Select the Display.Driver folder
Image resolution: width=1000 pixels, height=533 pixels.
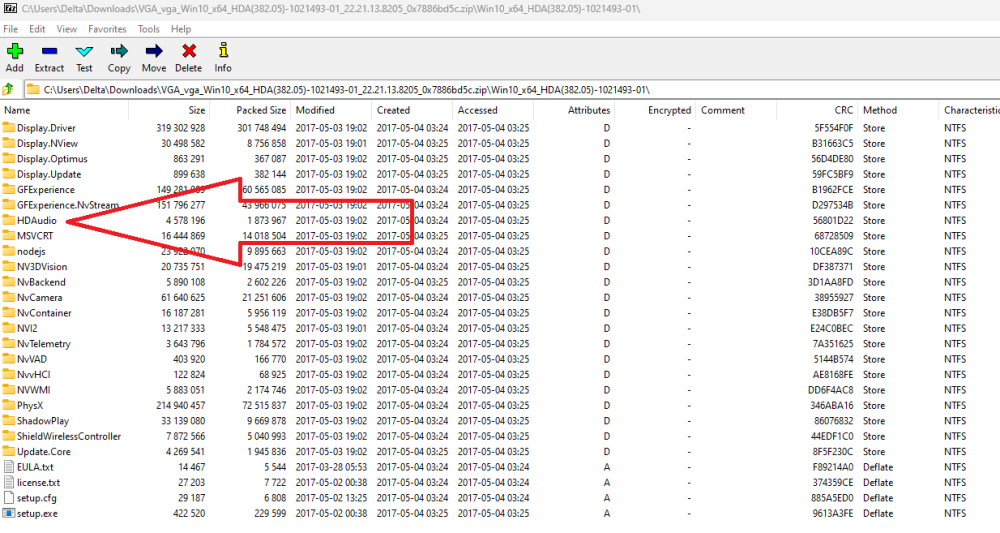point(46,128)
